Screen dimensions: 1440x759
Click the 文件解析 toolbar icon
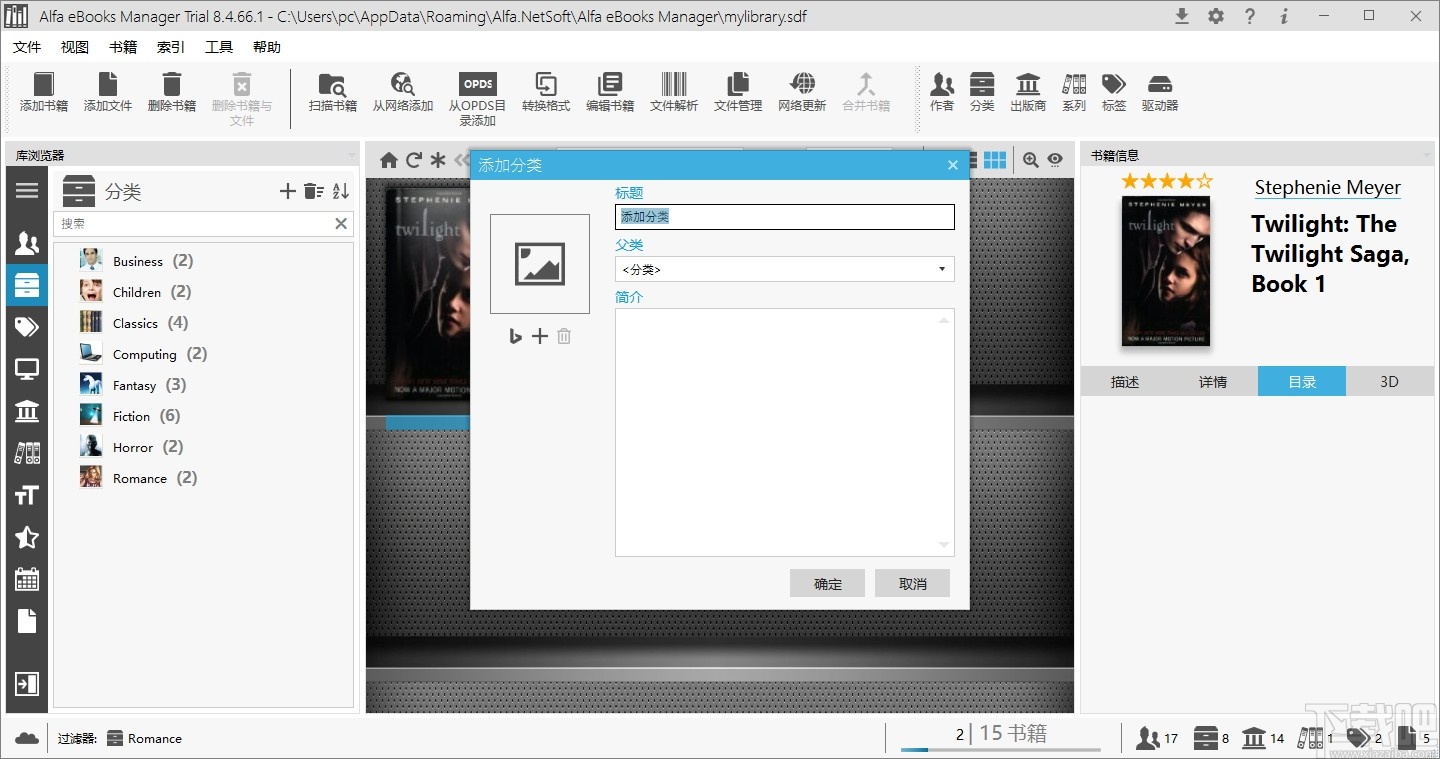(673, 95)
